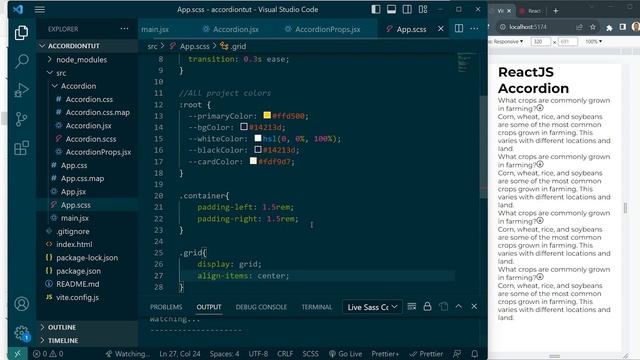Show errors and warnings count in status bar
Screen dimensions: 640x360
(x=48, y=353)
